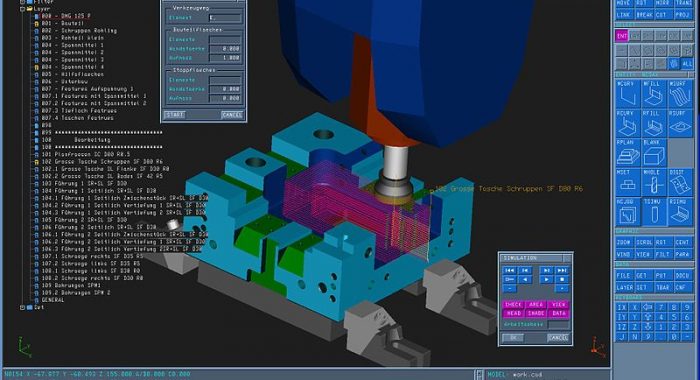The height and width of the screenshot is (380, 700).
Task: Stop the simulation playback
Action: pyautogui.click(x=562, y=280)
